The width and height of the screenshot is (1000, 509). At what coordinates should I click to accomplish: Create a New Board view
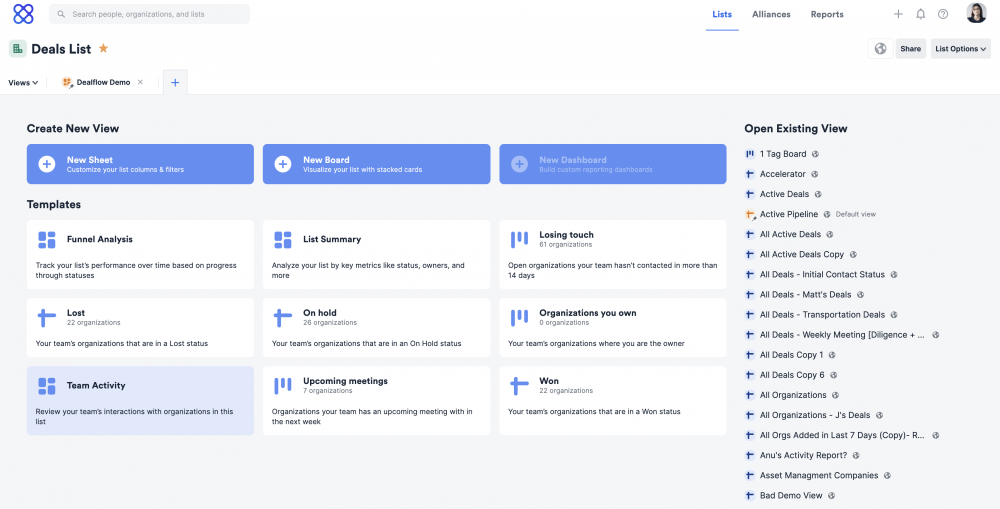(376, 164)
